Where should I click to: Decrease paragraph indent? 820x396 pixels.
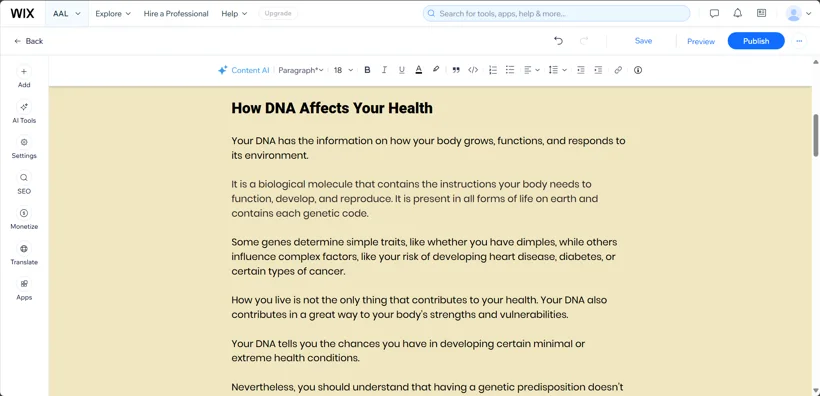point(580,70)
